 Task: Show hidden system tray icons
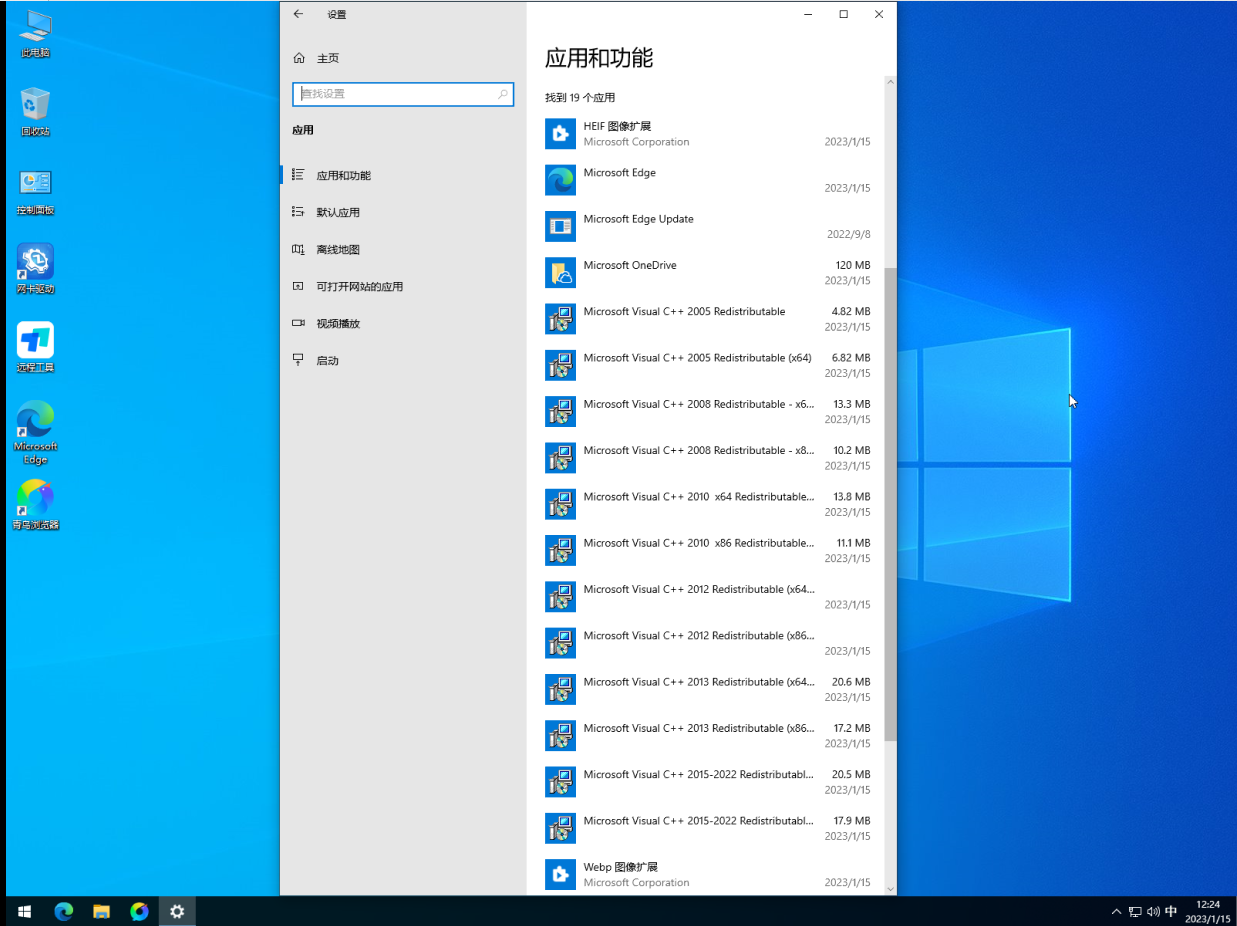[1116, 912]
